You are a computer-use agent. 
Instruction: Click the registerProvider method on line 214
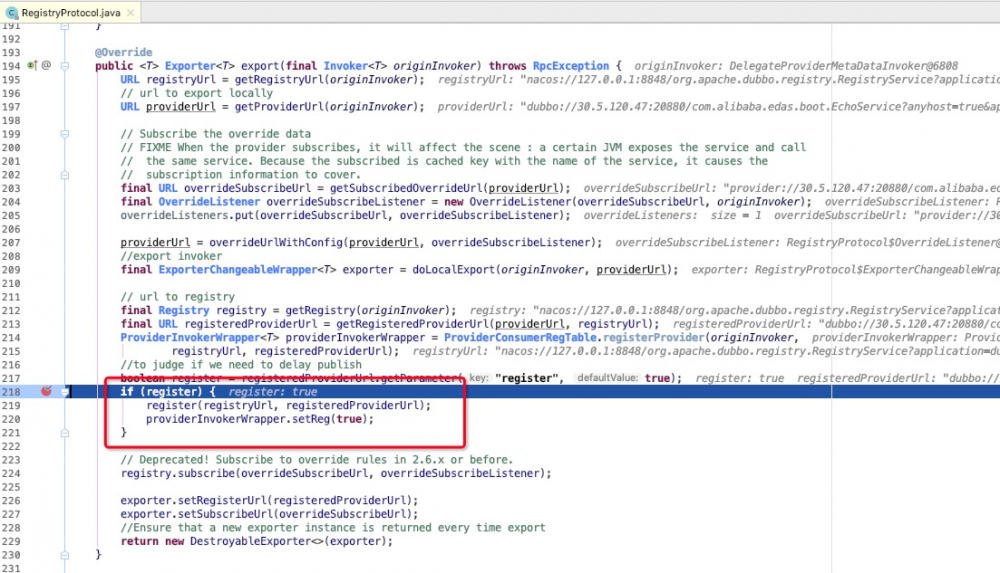[x=654, y=338]
